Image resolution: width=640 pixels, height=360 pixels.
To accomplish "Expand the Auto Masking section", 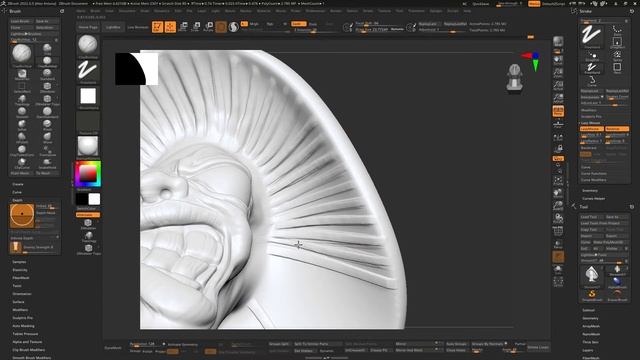I will pyautogui.click(x=23, y=326).
